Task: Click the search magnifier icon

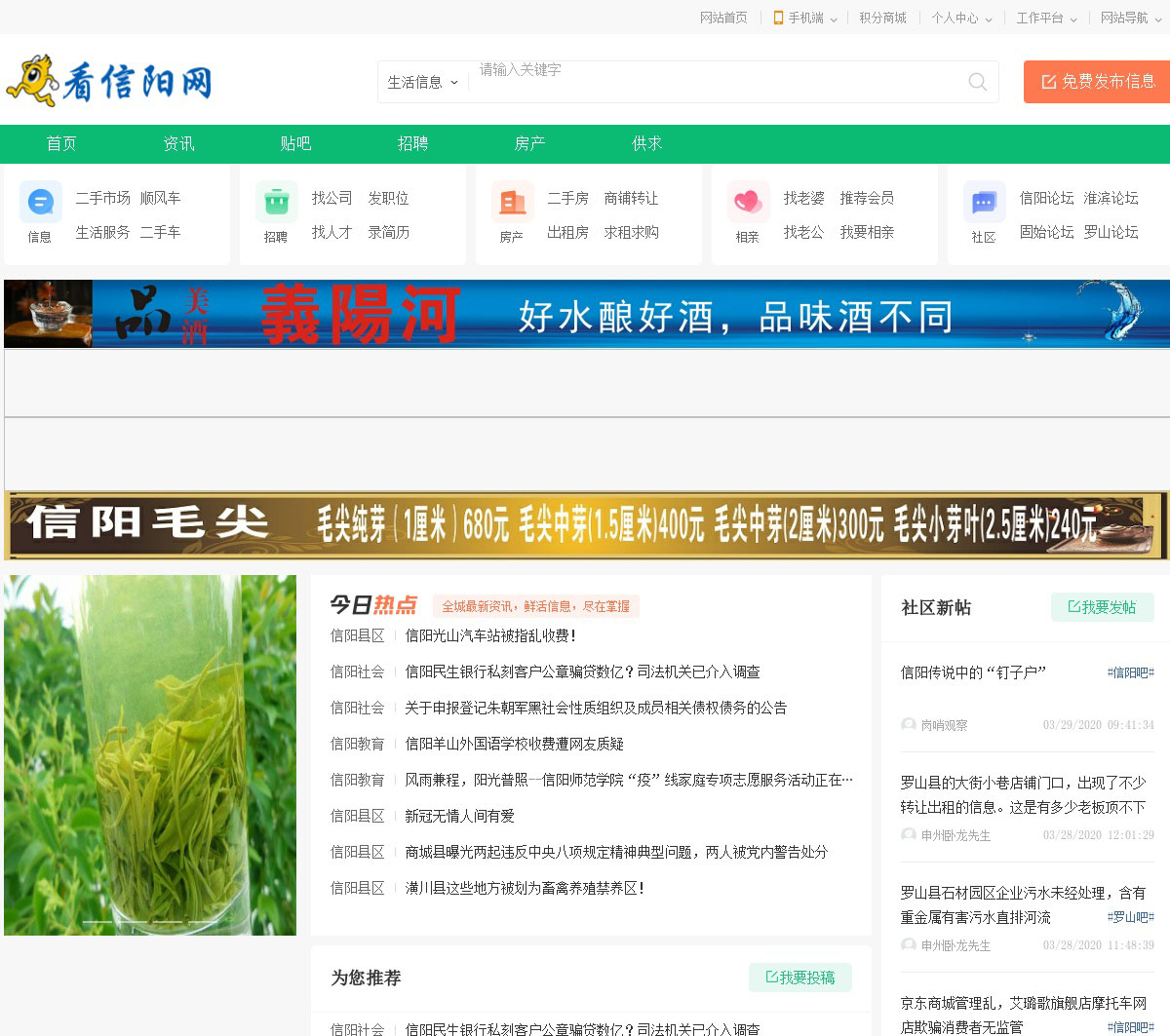Action: pos(977,82)
